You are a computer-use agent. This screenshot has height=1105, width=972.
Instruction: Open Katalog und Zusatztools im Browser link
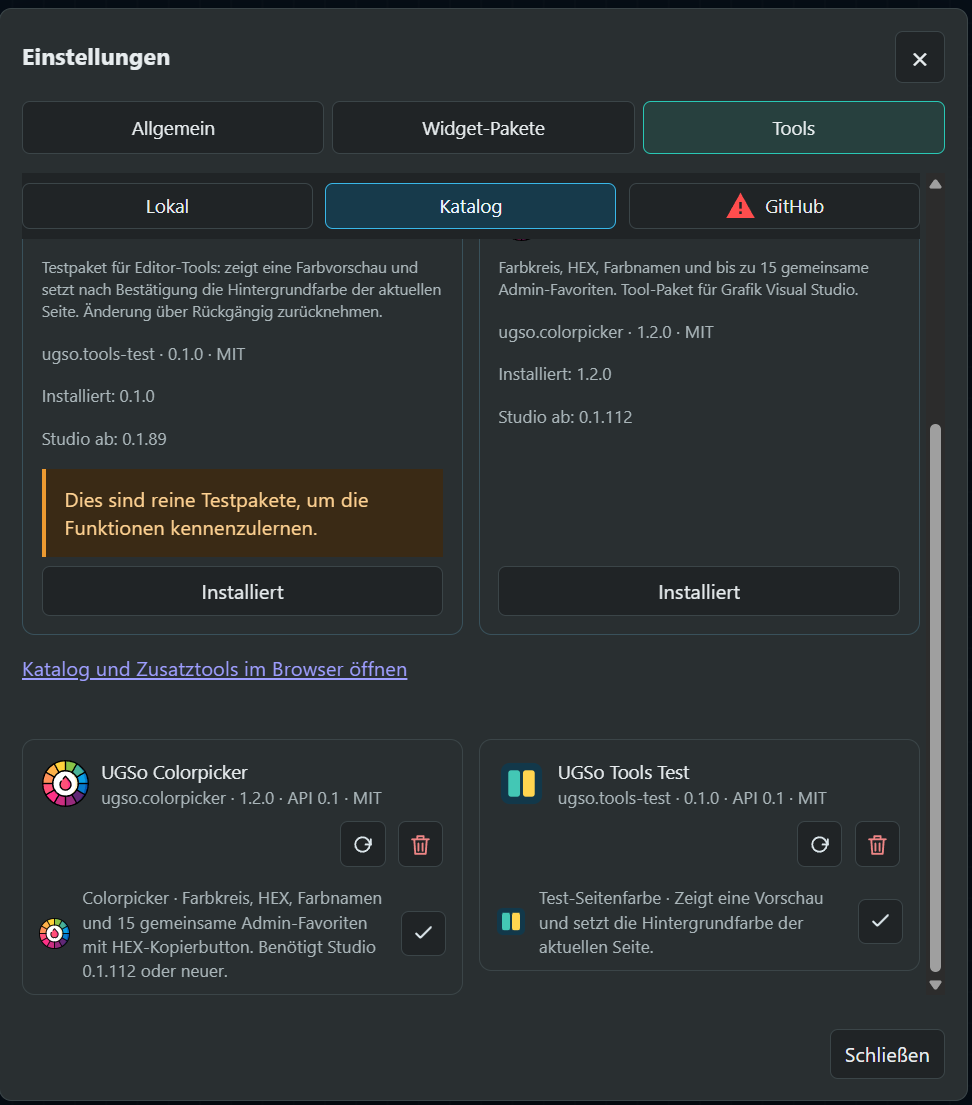[214, 669]
